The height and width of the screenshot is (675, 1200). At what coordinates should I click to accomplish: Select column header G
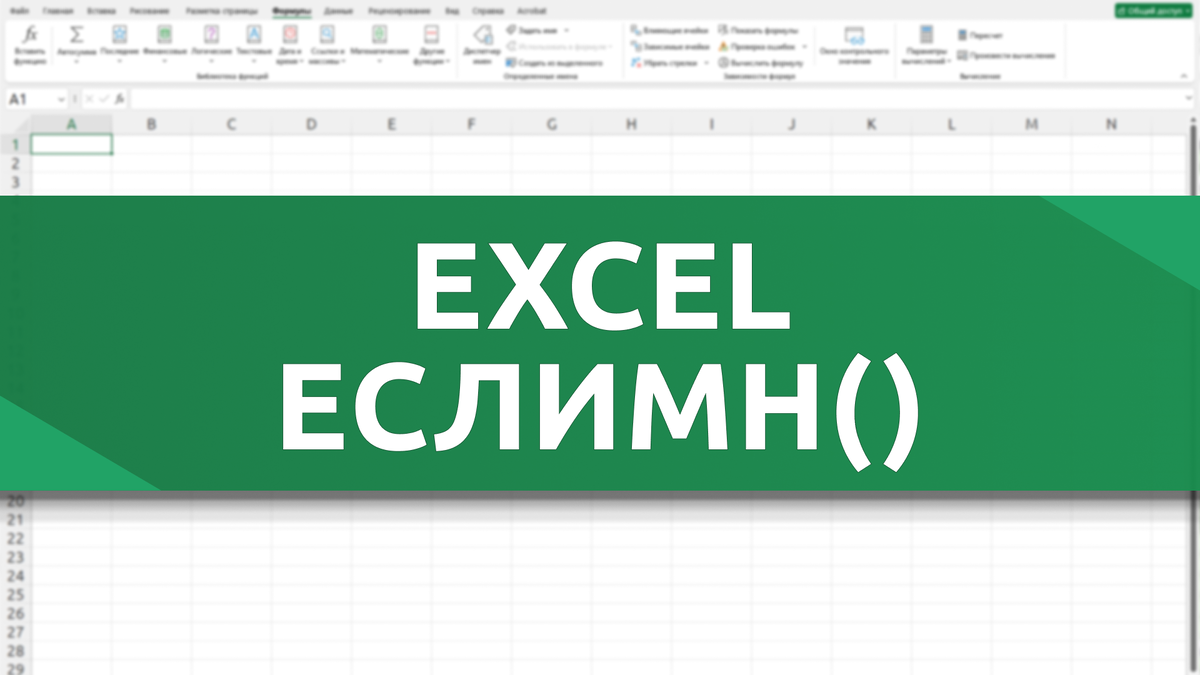coord(552,124)
